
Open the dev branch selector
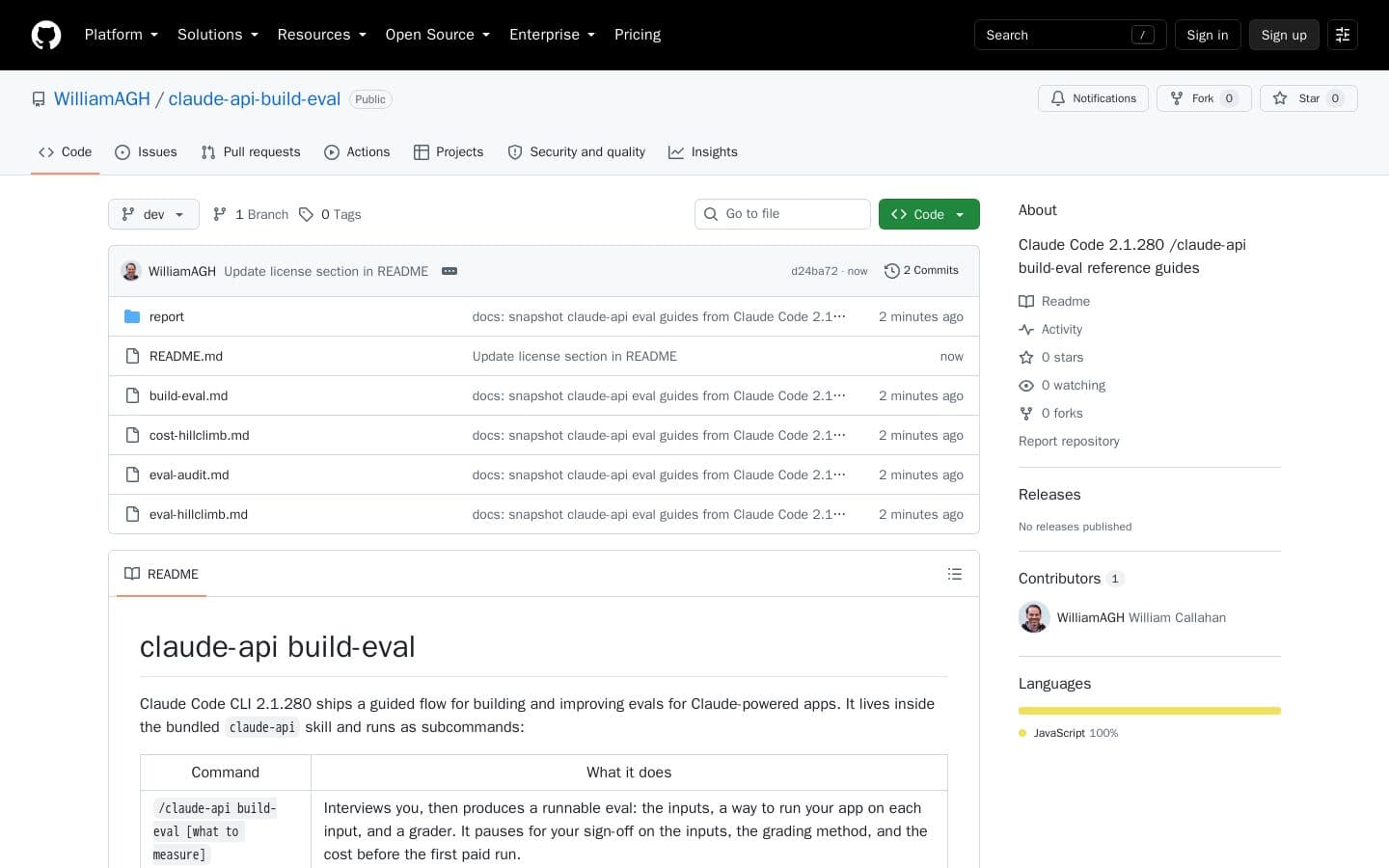click(x=153, y=214)
